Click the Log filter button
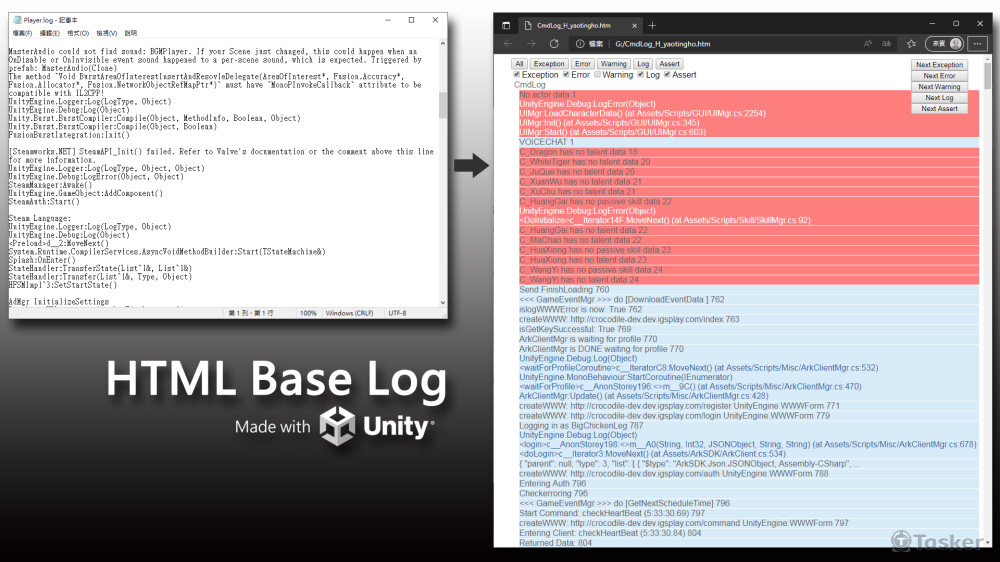1000x562 pixels. pyautogui.click(x=643, y=64)
